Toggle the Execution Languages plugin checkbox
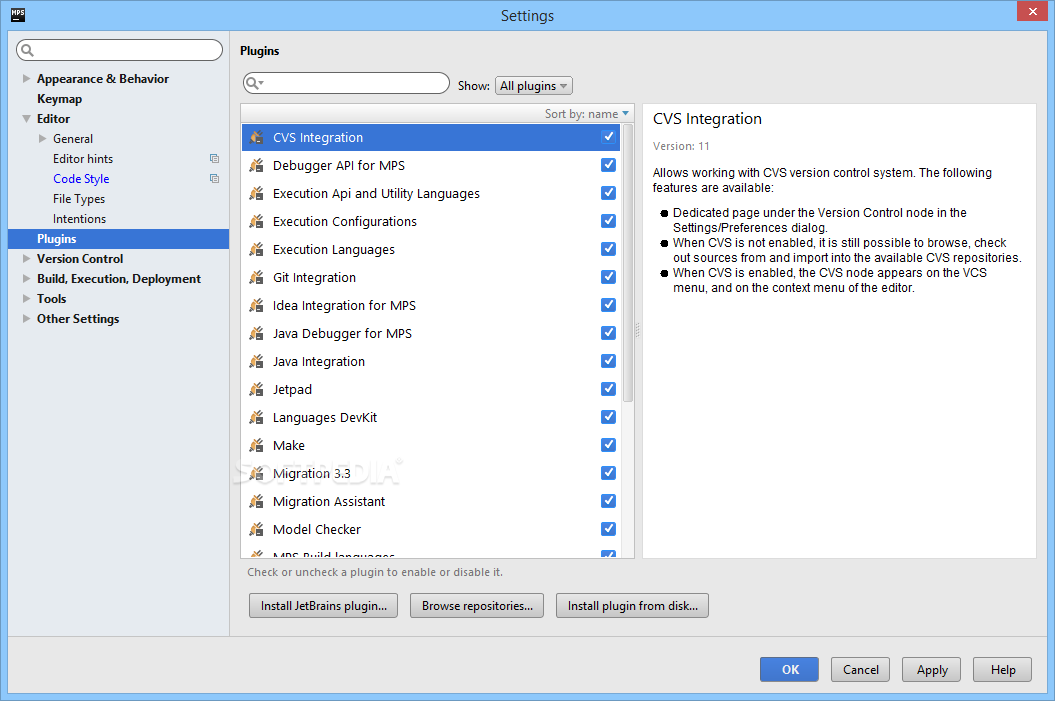 click(608, 249)
